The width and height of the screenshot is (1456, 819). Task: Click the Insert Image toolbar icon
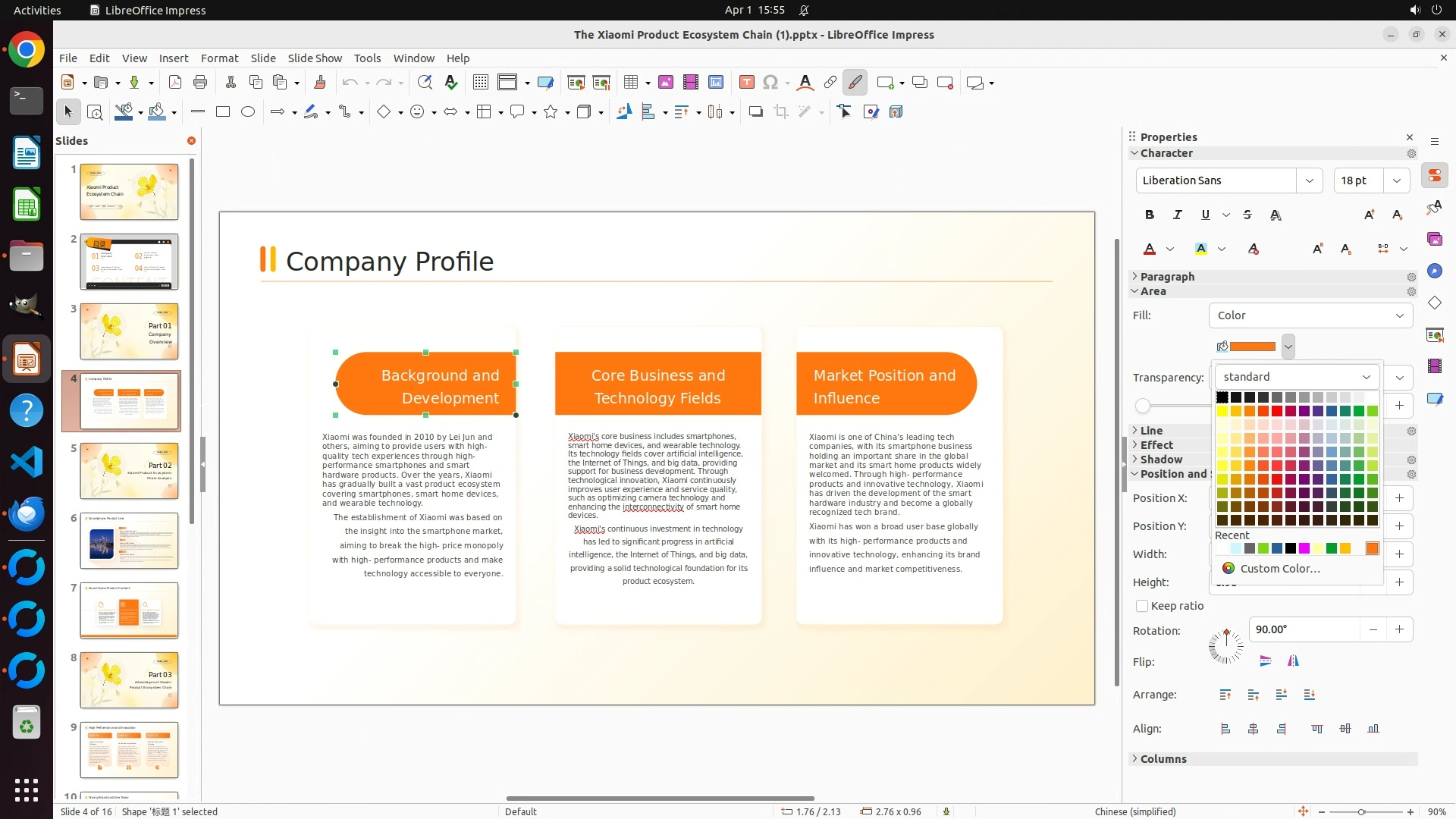[666, 83]
